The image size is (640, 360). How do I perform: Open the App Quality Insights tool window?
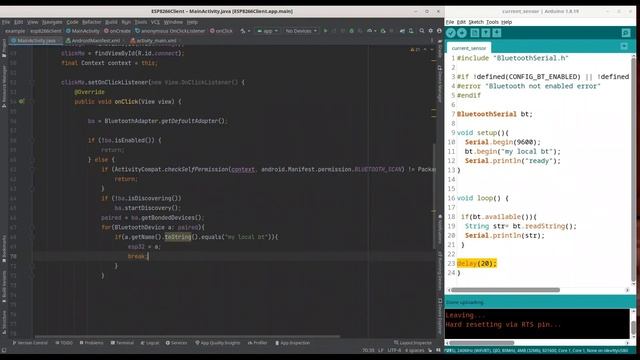click(x=218, y=343)
